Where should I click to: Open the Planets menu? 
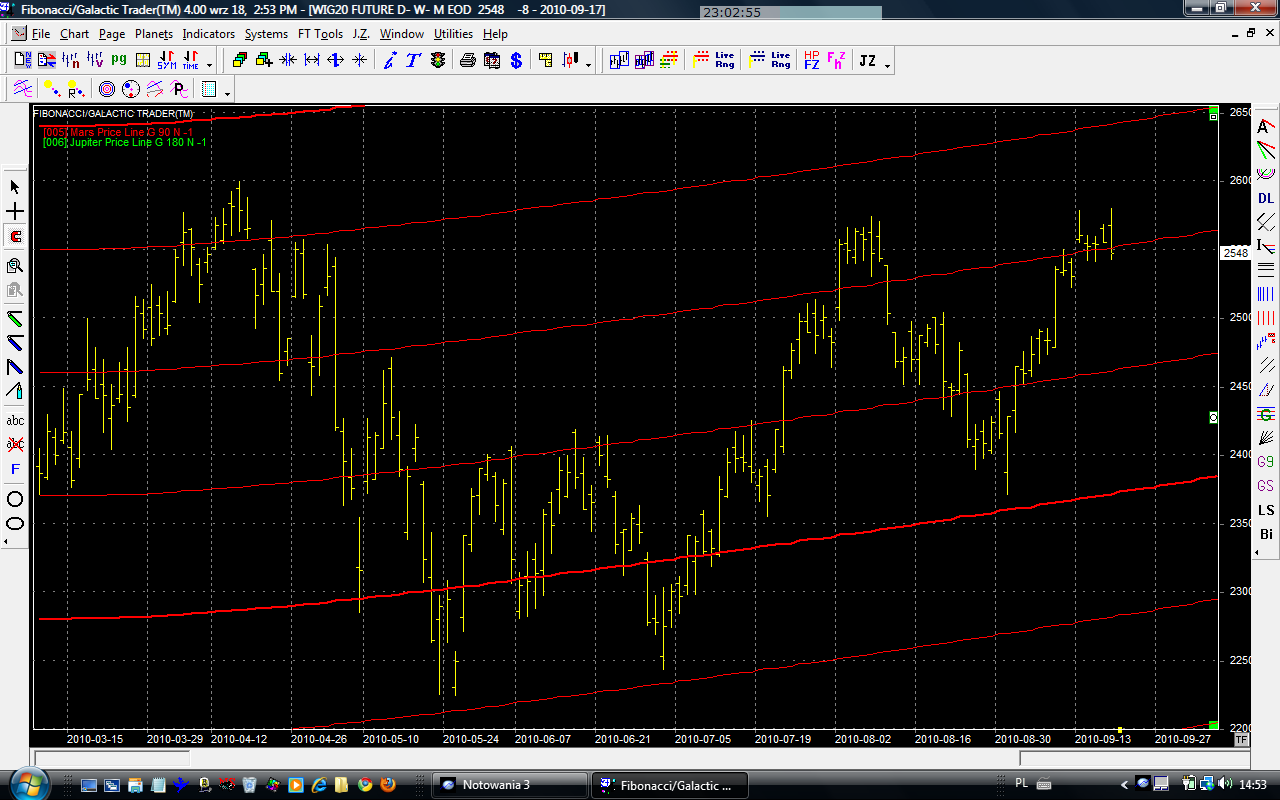(x=153, y=34)
